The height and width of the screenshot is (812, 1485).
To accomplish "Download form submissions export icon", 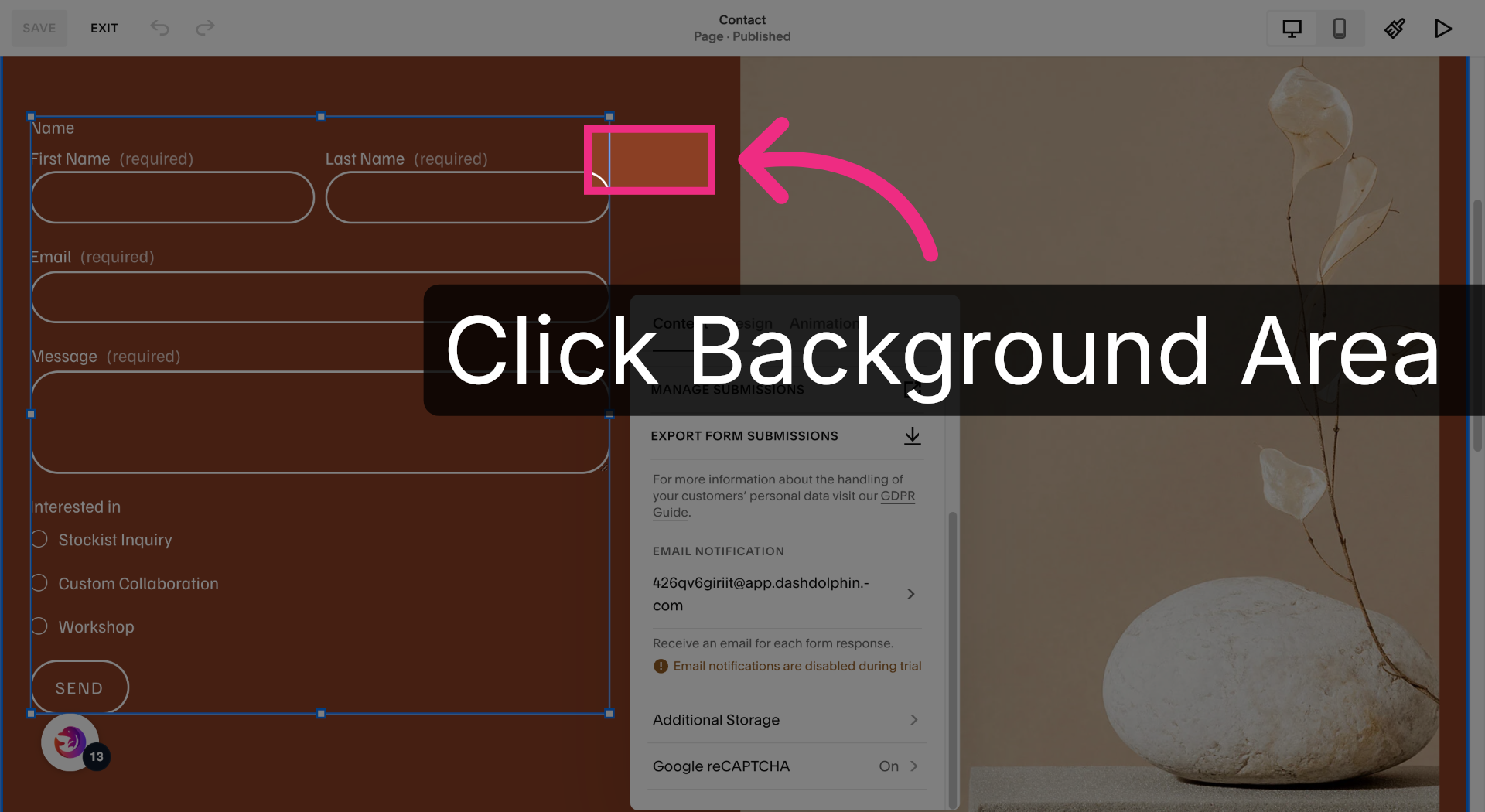I will [913, 436].
